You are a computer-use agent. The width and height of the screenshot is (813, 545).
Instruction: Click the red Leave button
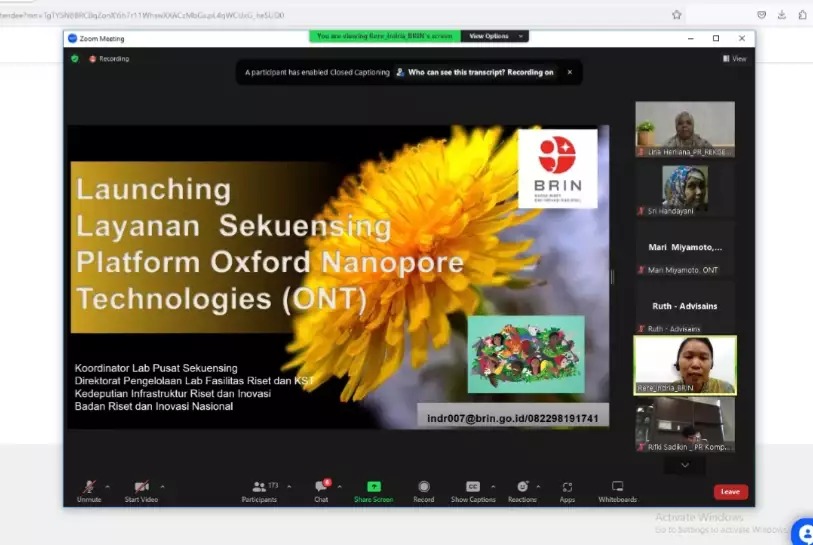[x=730, y=491]
